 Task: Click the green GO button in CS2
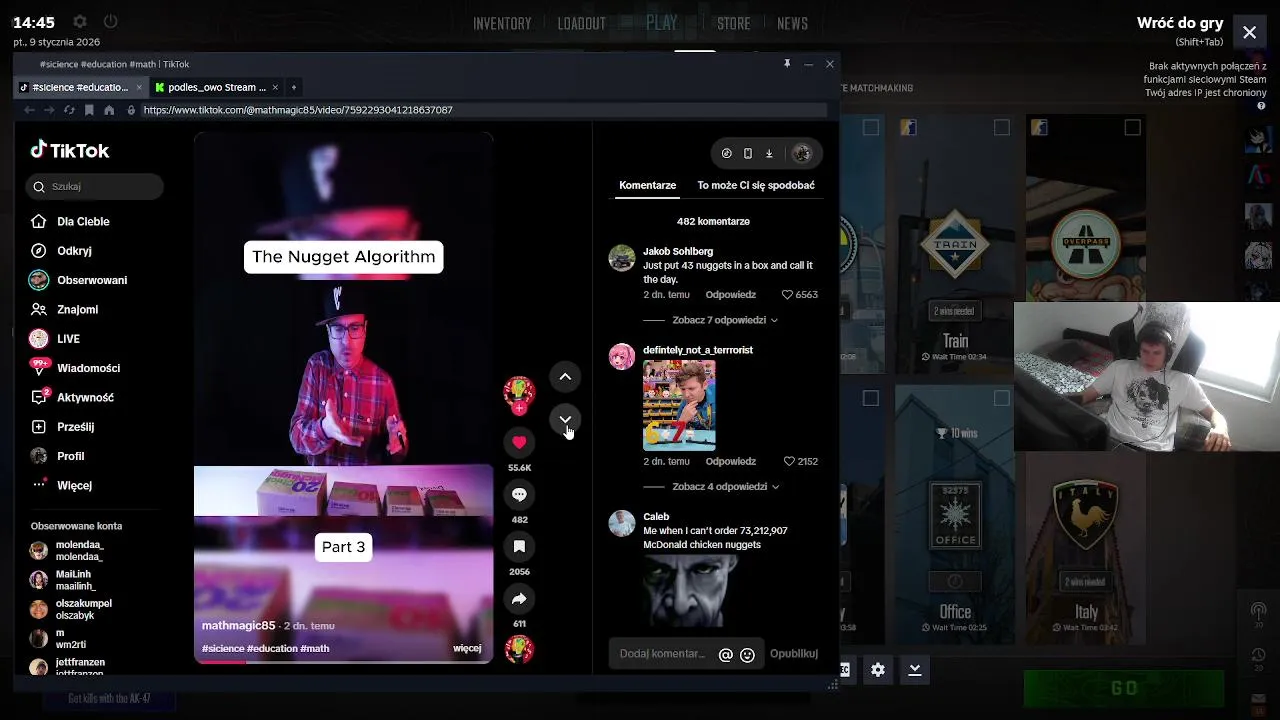click(x=1124, y=688)
